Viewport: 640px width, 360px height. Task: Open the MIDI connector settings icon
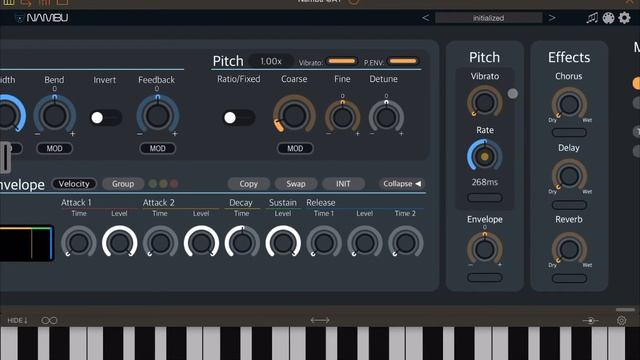pyautogui.click(x=608, y=18)
